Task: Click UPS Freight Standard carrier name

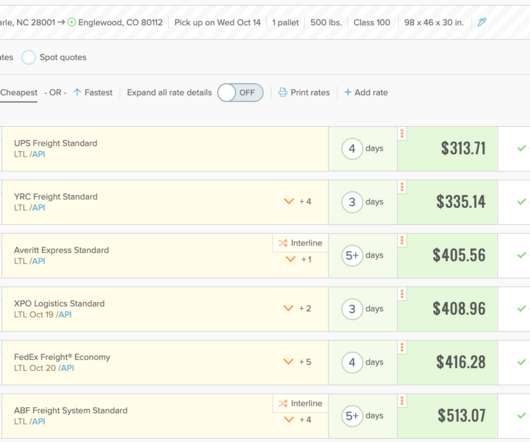Action: click(55, 143)
